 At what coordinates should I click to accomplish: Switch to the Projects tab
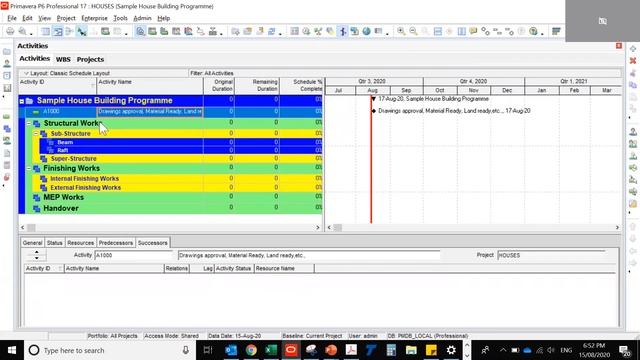click(x=90, y=59)
